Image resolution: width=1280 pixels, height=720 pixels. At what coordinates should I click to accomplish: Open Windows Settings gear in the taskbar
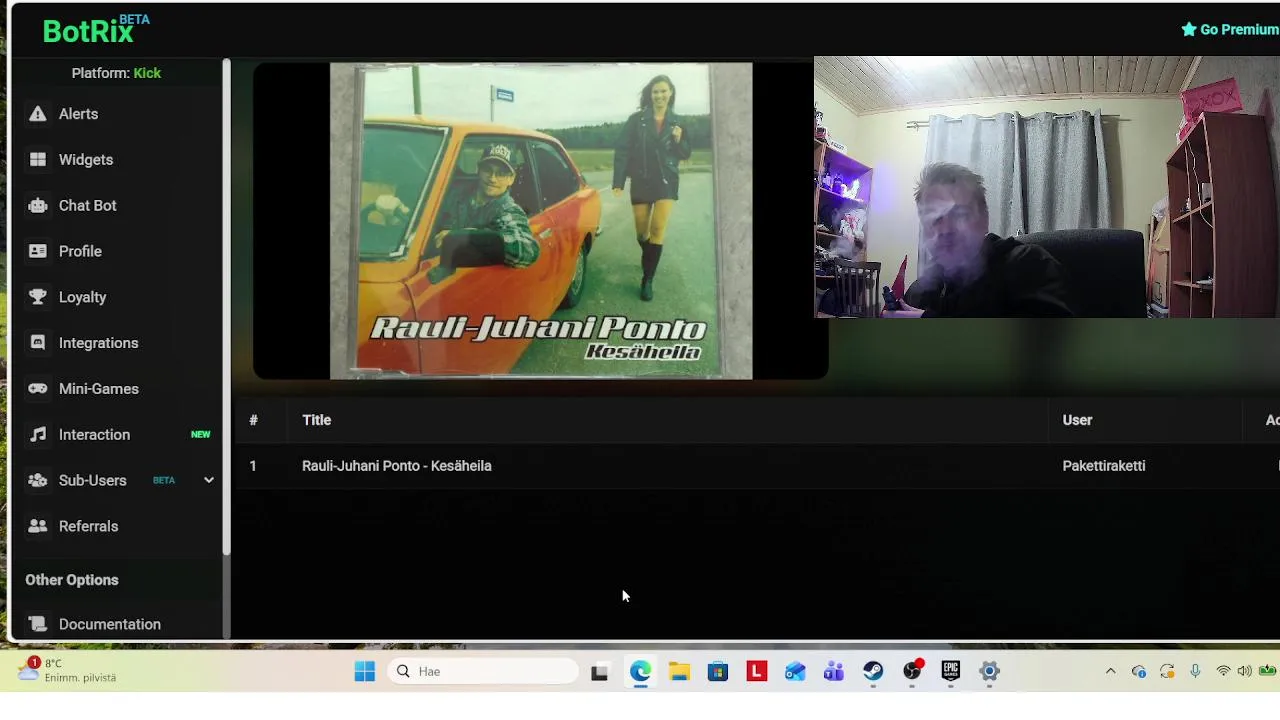[989, 672]
